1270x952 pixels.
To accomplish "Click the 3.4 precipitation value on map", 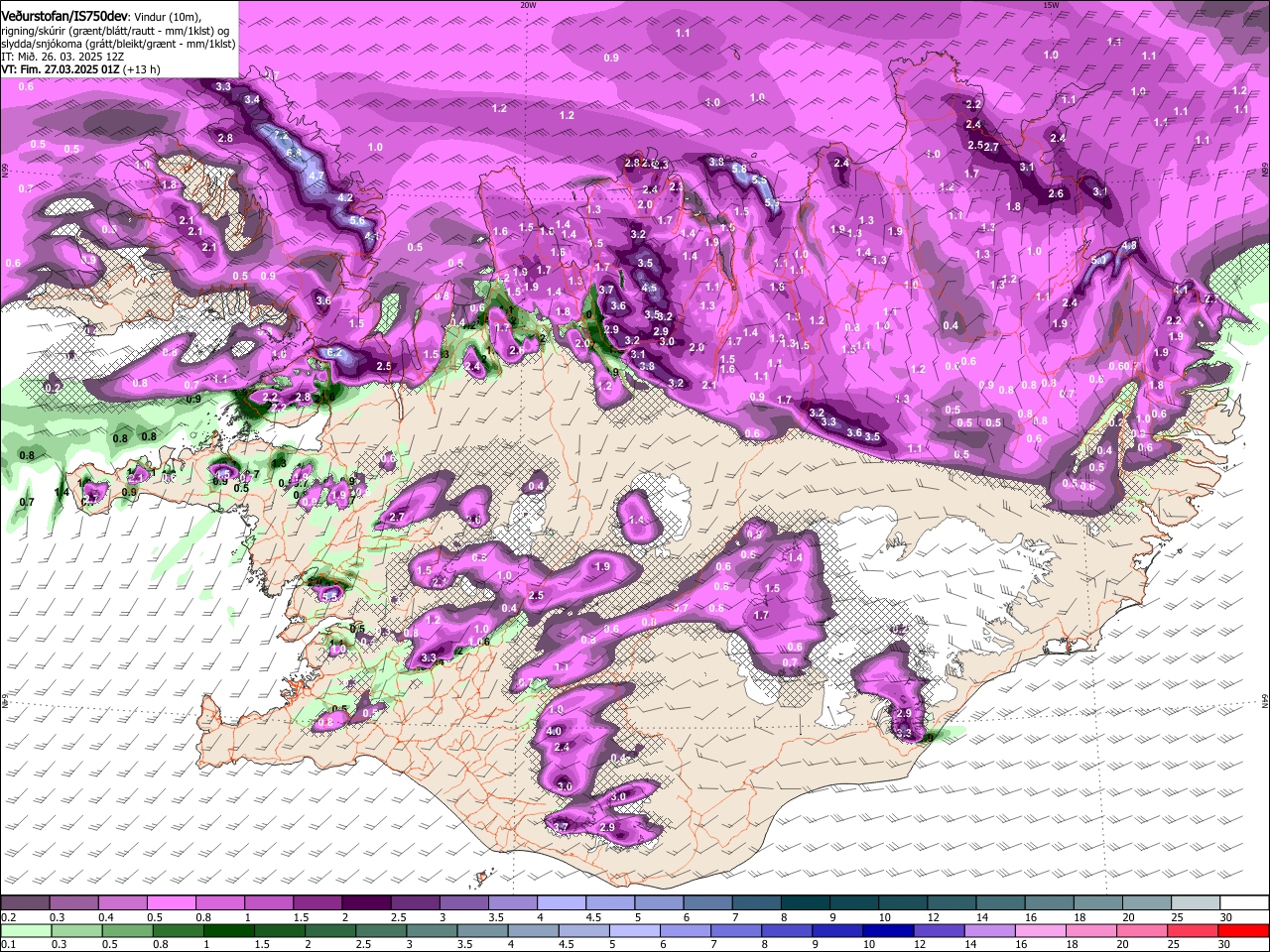I will point(252,99).
